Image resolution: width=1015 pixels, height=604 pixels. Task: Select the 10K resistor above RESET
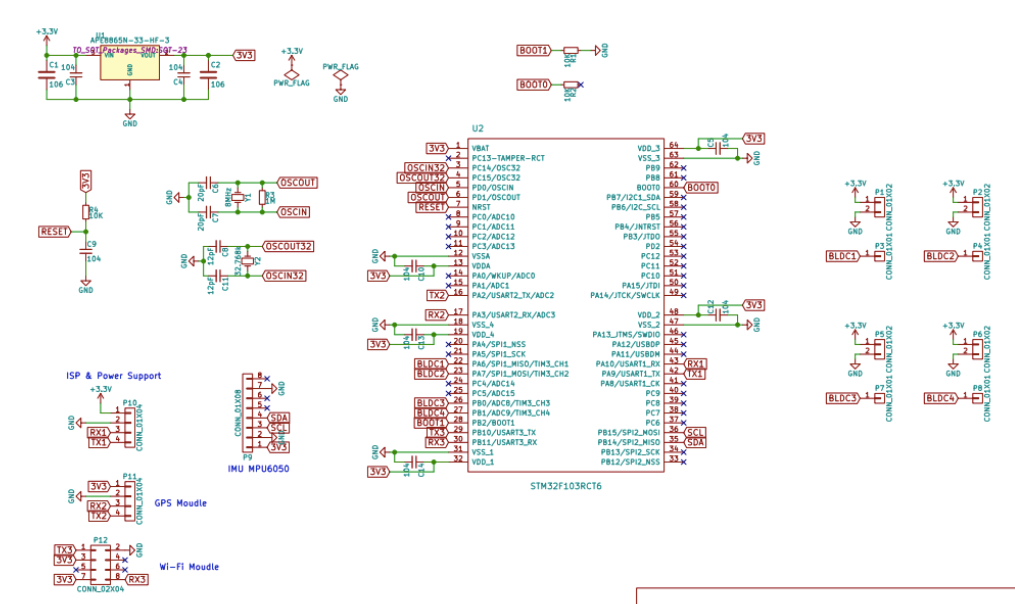(x=86, y=212)
